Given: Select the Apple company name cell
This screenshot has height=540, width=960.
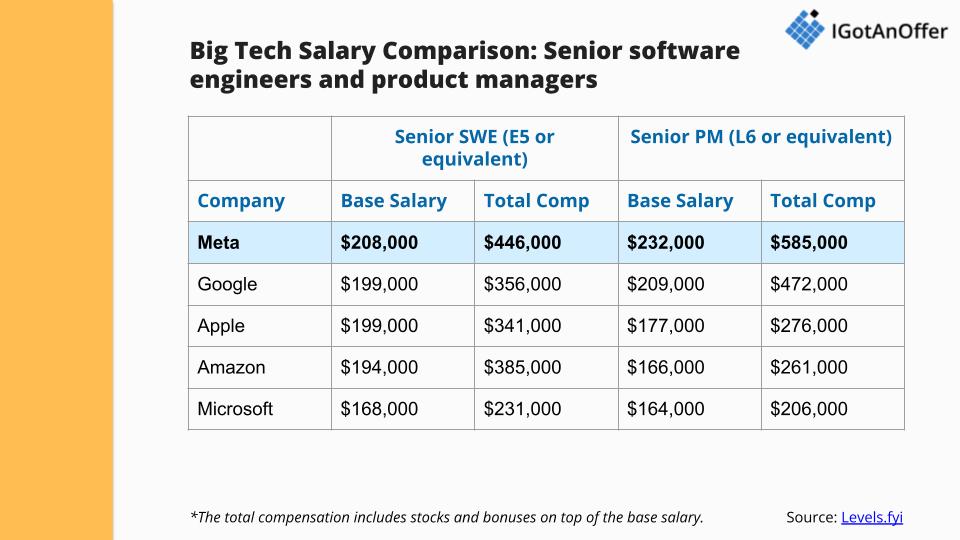Looking at the screenshot, I should (x=221, y=326).
